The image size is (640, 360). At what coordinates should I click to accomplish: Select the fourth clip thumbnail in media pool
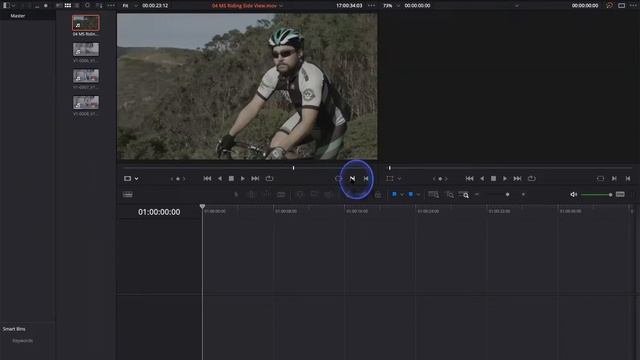click(86, 102)
